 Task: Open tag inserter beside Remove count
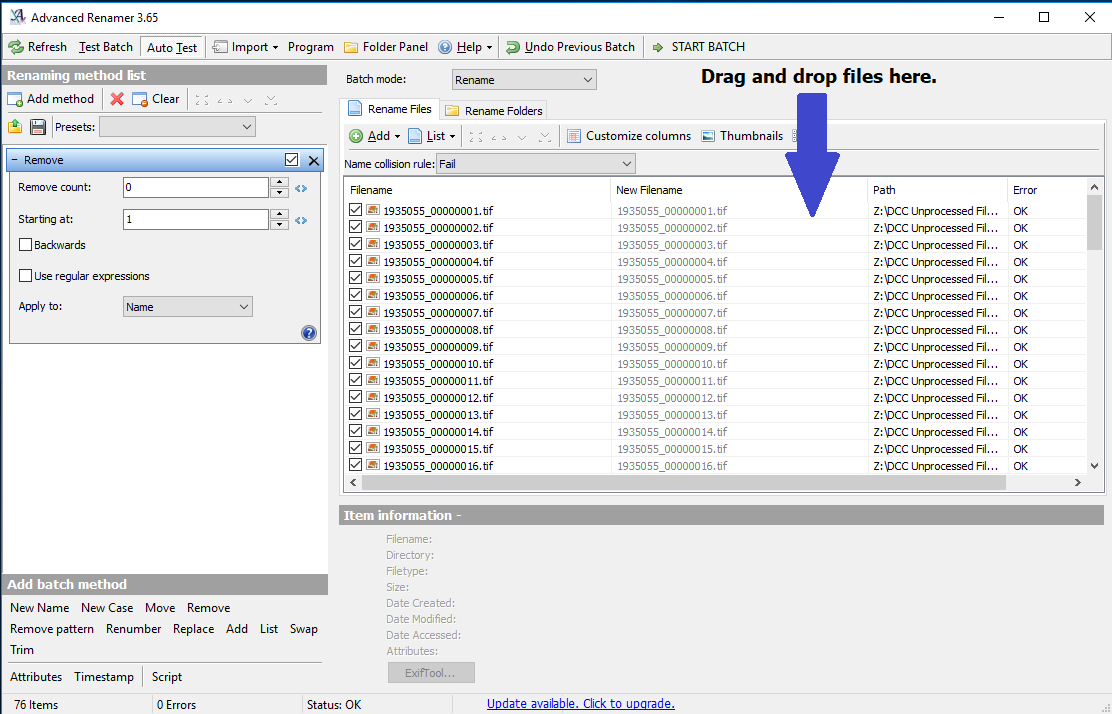301,188
